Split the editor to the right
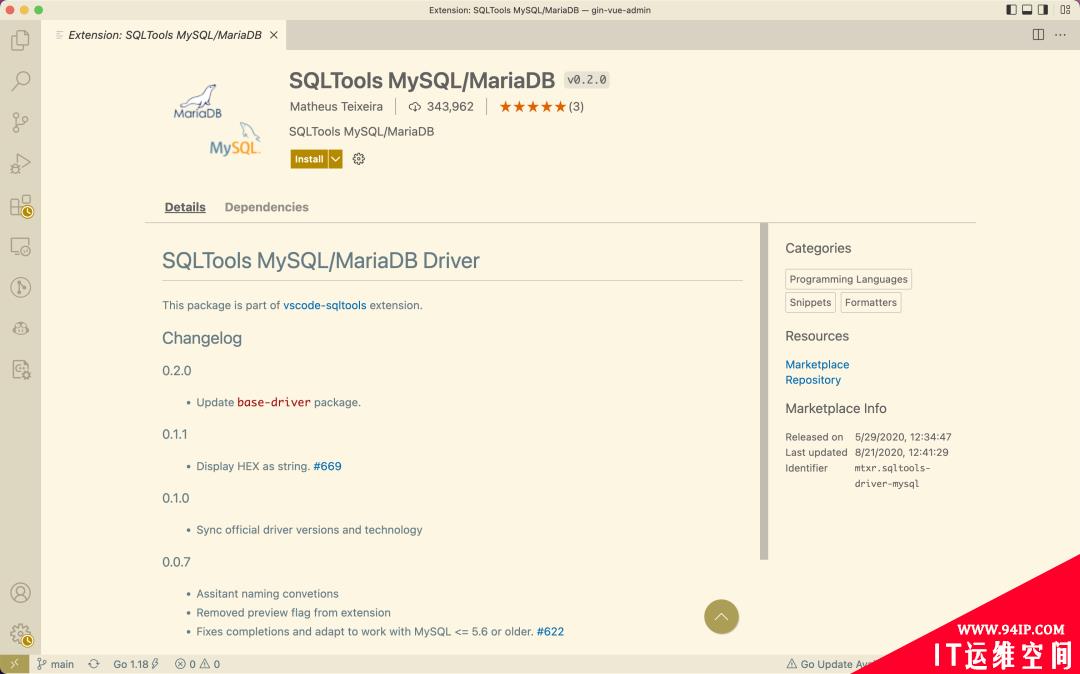This screenshot has height=674, width=1080. [x=1038, y=34]
